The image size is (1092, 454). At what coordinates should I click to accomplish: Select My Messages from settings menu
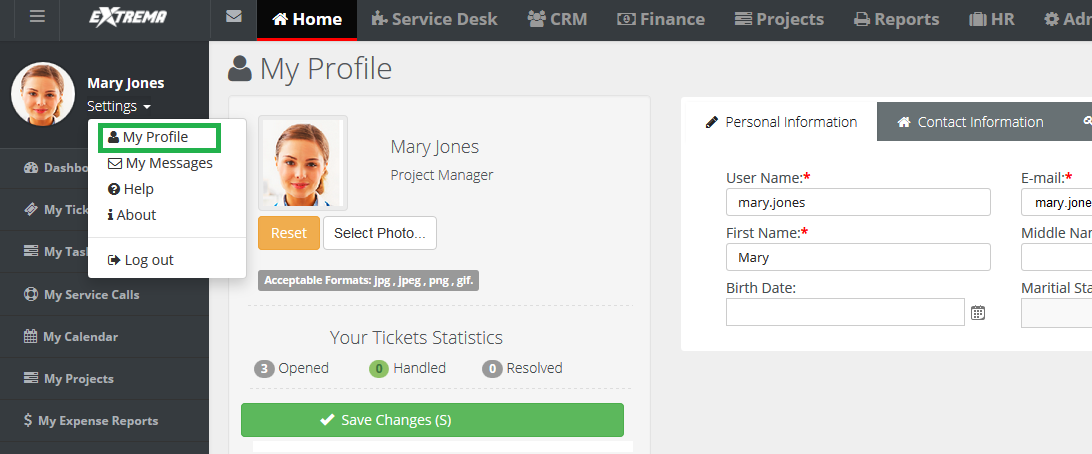click(x=160, y=164)
